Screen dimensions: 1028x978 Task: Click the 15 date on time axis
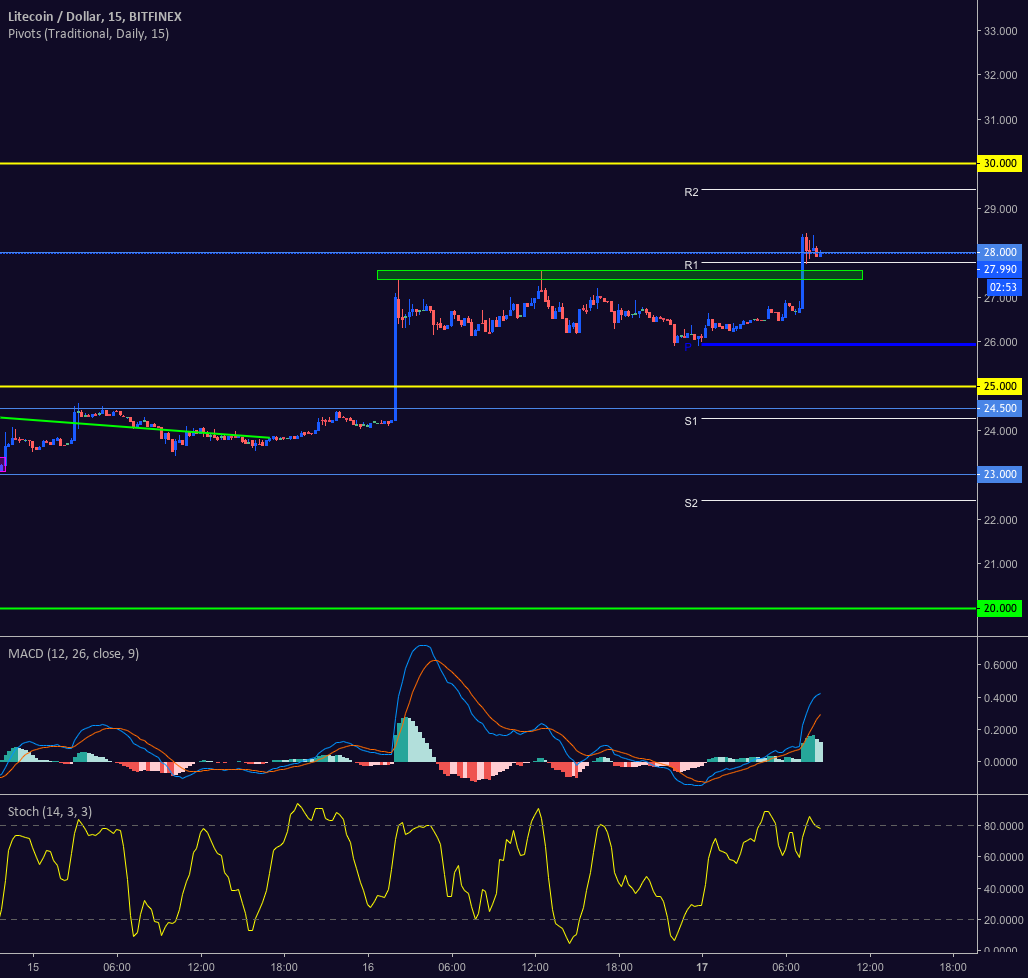click(x=33, y=967)
